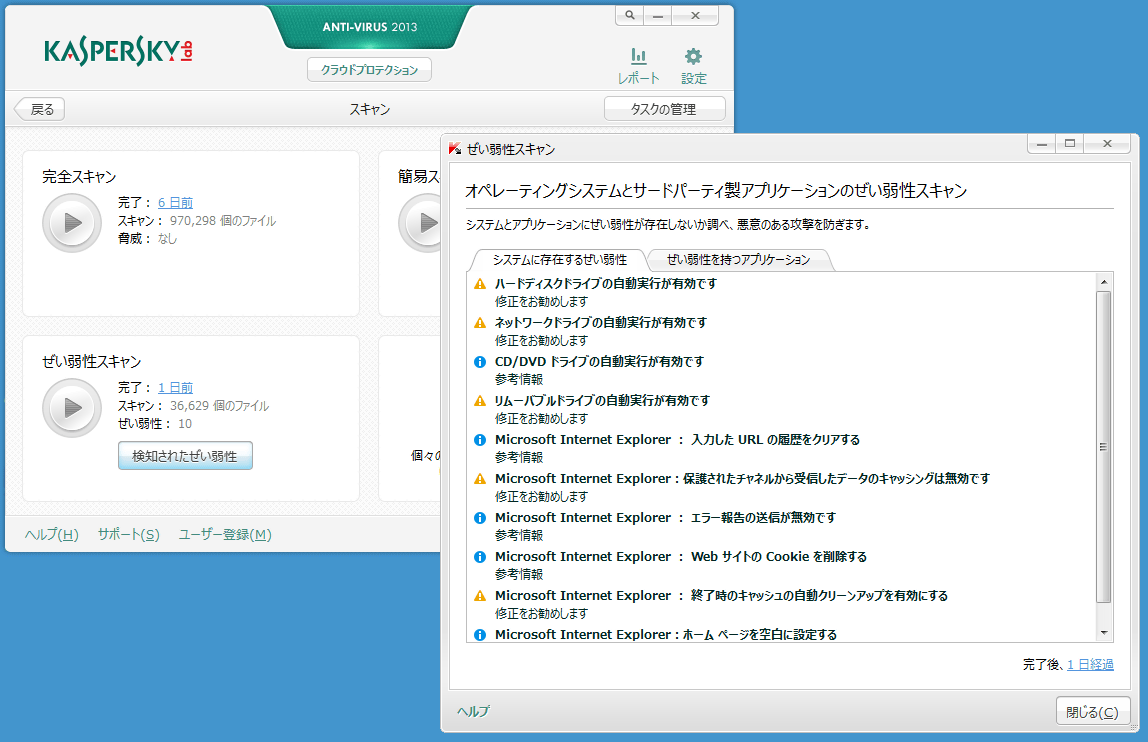The width and height of the screenshot is (1148, 742).
Task: Open the レポート (reports) chart icon
Action: [638, 56]
